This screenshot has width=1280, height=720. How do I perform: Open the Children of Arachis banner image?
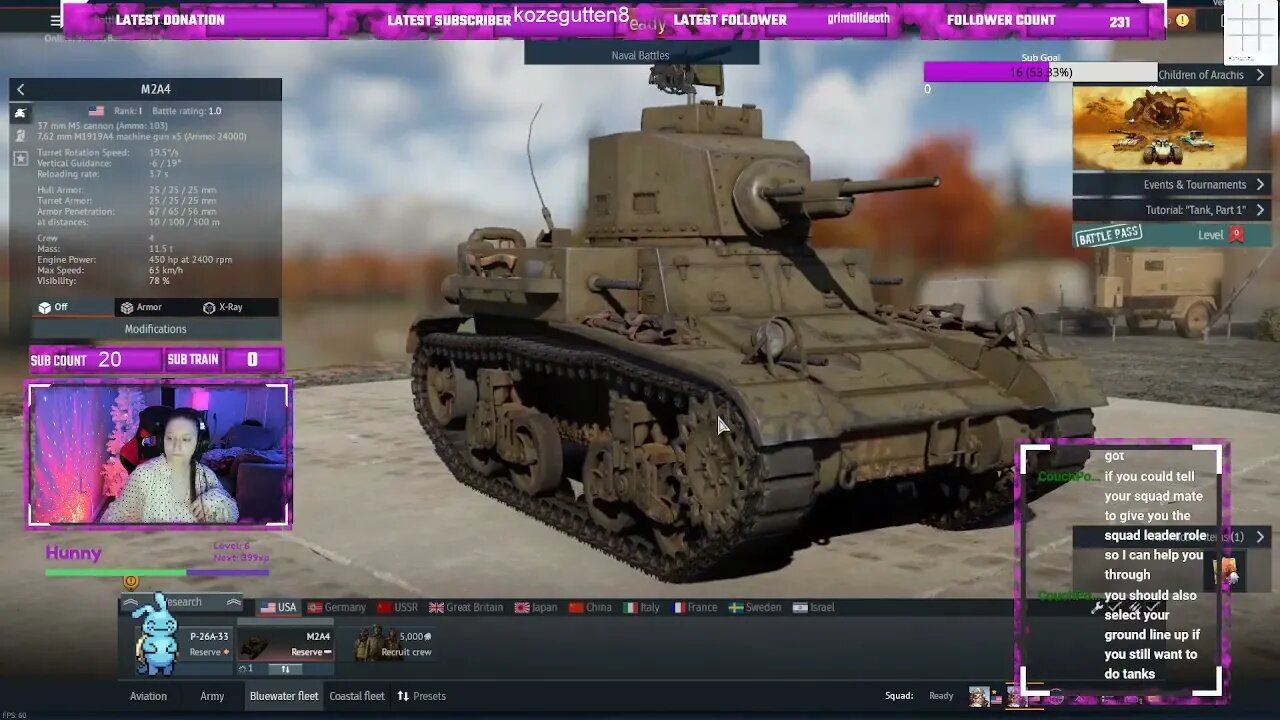click(1160, 127)
